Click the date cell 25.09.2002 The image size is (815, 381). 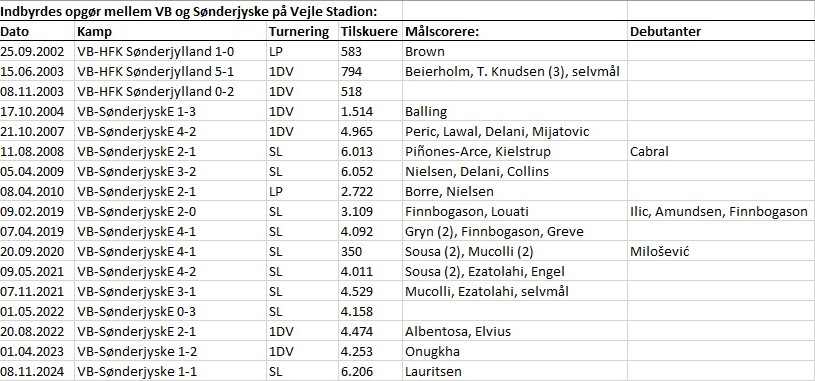click(37, 51)
